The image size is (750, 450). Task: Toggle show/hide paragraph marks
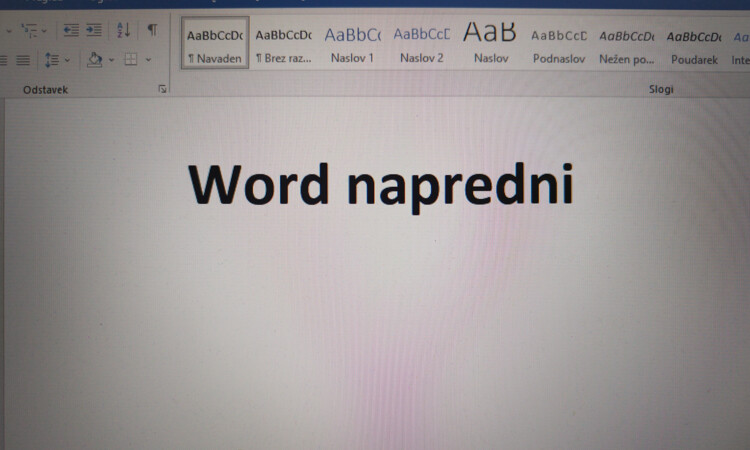(152, 30)
